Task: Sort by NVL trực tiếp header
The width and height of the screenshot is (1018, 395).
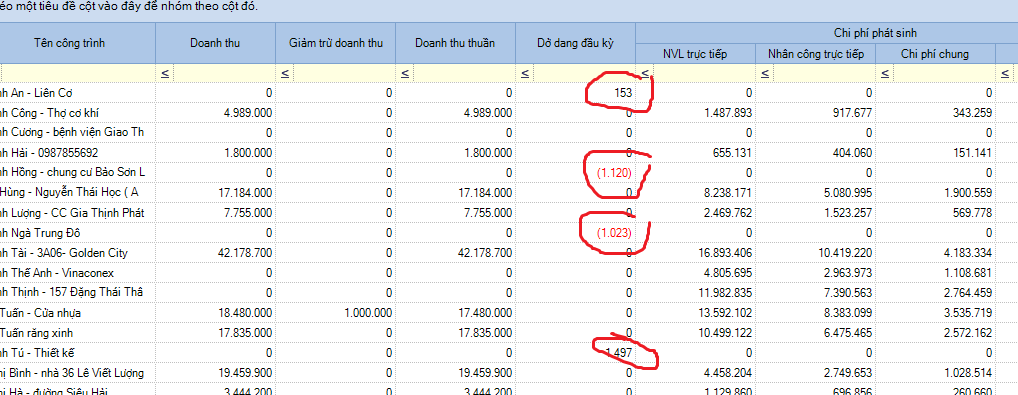Action: coord(695,54)
